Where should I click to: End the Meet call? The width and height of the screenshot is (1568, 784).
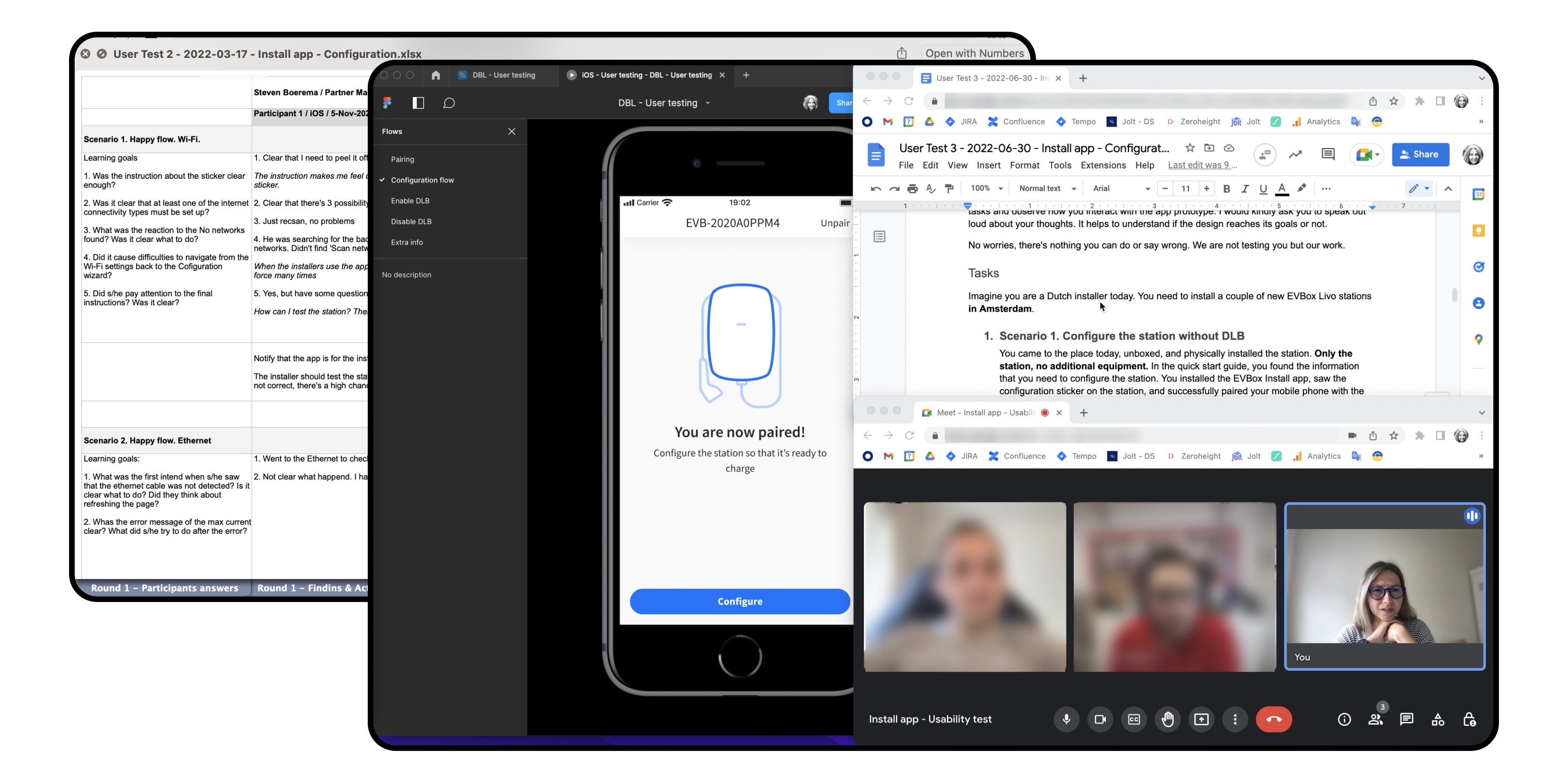coord(1274,719)
